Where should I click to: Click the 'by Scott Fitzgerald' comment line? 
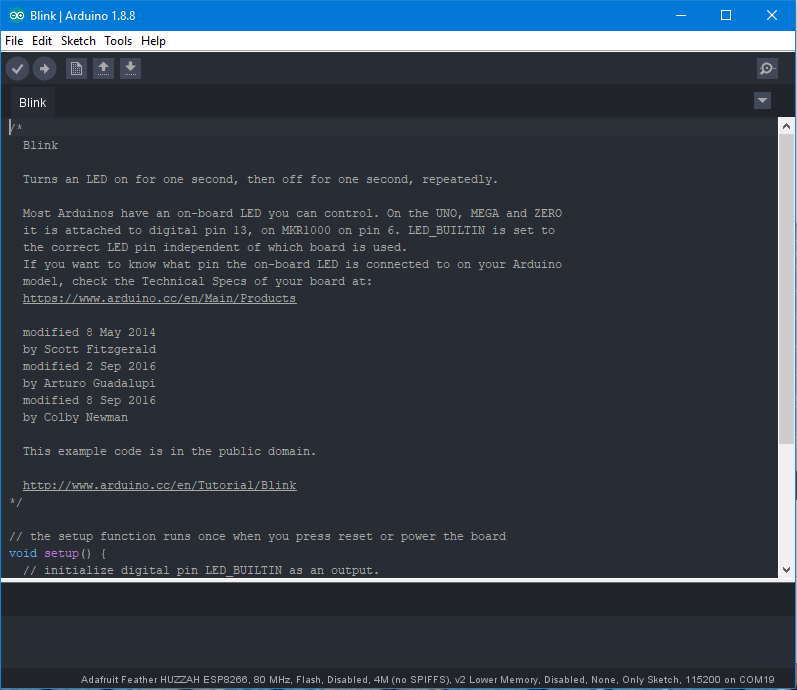tap(89, 349)
